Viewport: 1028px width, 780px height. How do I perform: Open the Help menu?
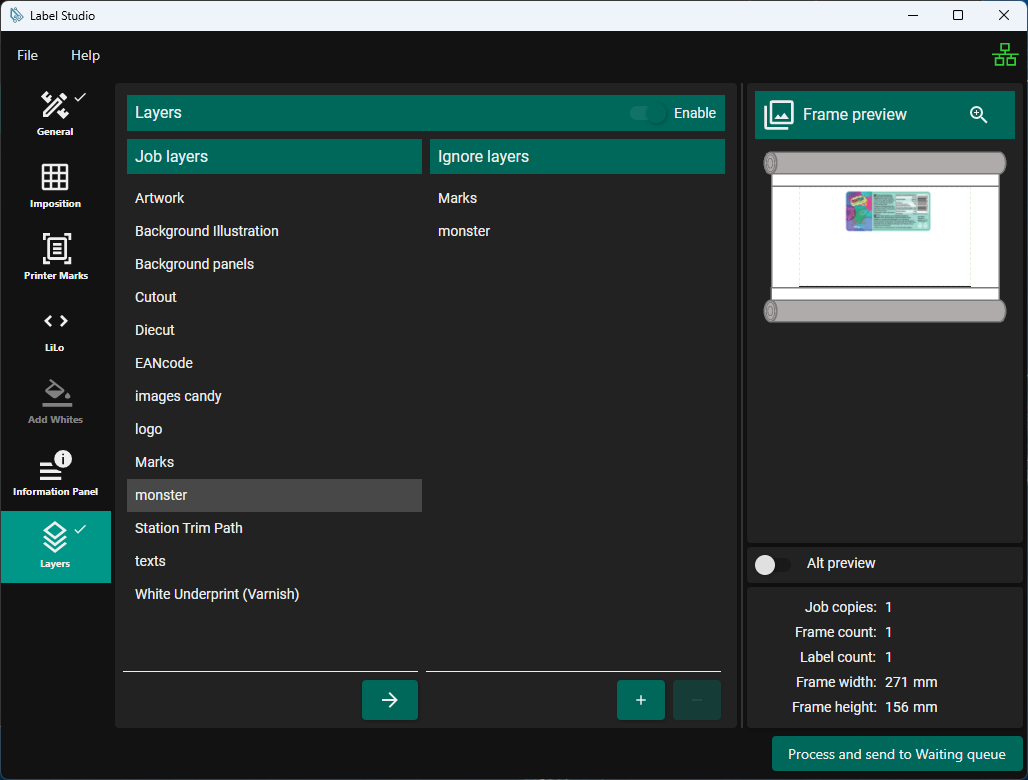[x=85, y=56]
